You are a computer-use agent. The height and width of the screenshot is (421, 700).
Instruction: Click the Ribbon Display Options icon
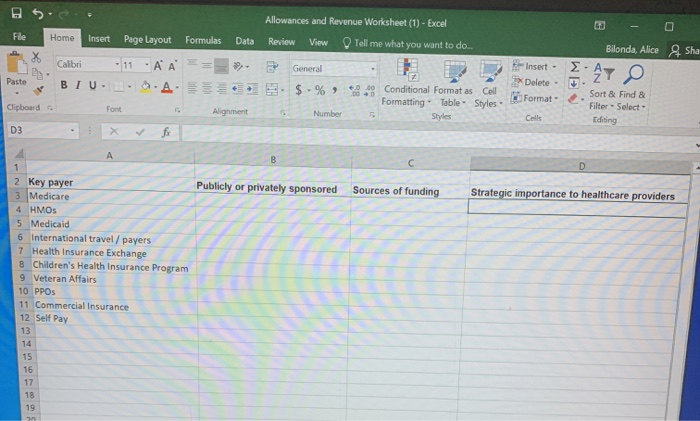pos(600,25)
